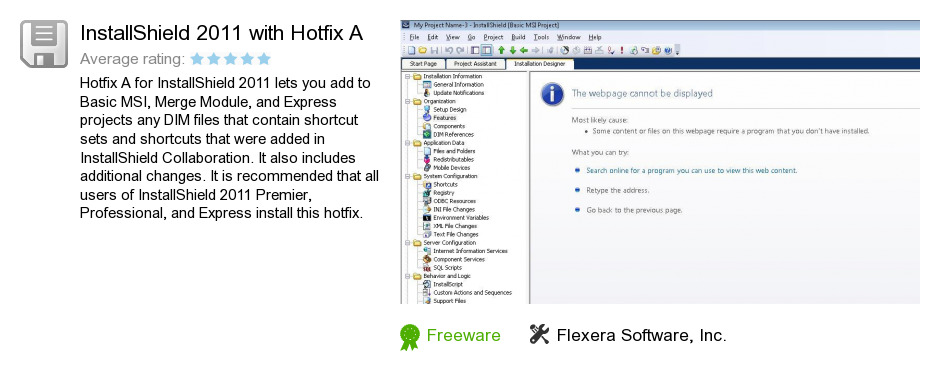Image resolution: width=940 pixels, height=381 pixels.
Task: Click the green down arrow icon
Action: (x=513, y=50)
